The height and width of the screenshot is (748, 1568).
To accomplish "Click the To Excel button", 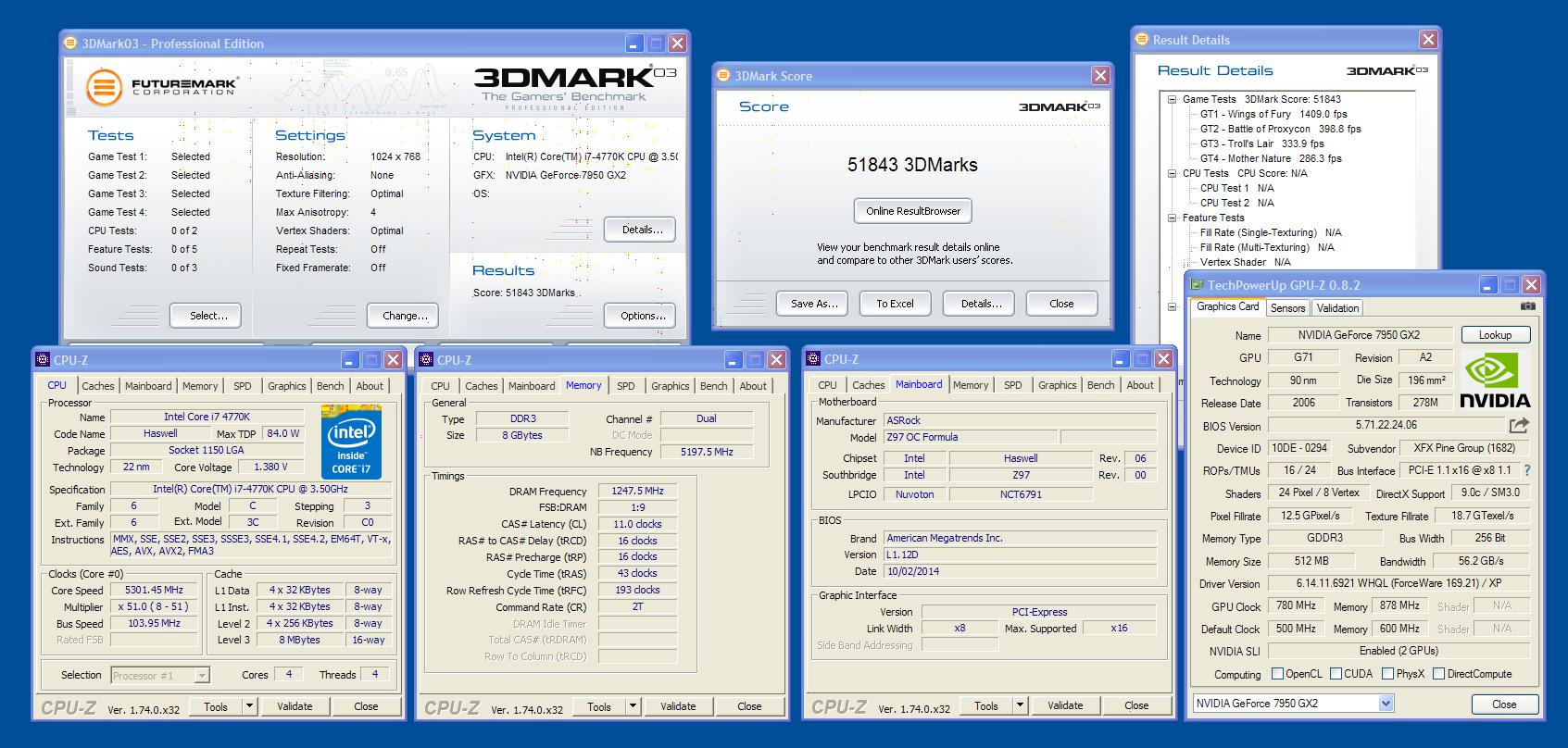I will 895,304.
